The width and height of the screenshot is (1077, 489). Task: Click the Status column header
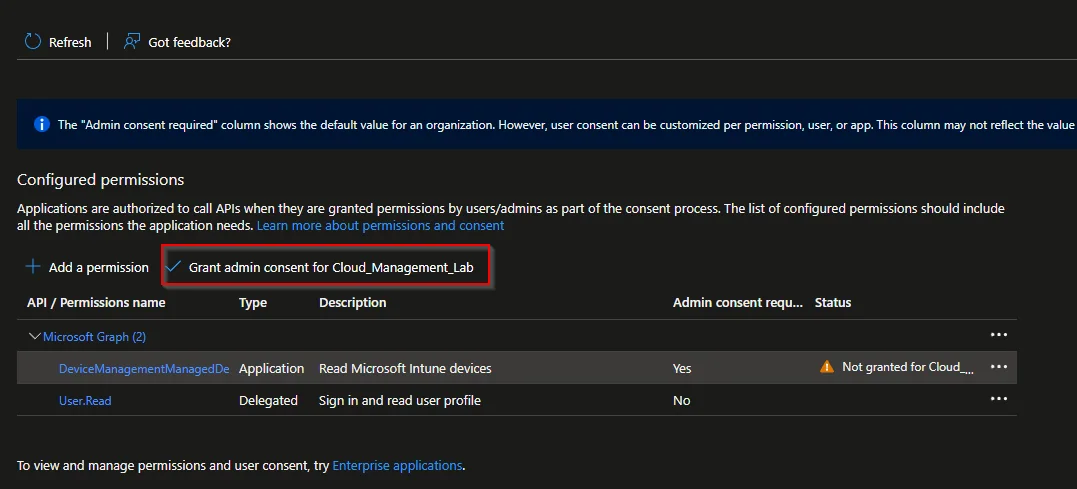point(832,302)
